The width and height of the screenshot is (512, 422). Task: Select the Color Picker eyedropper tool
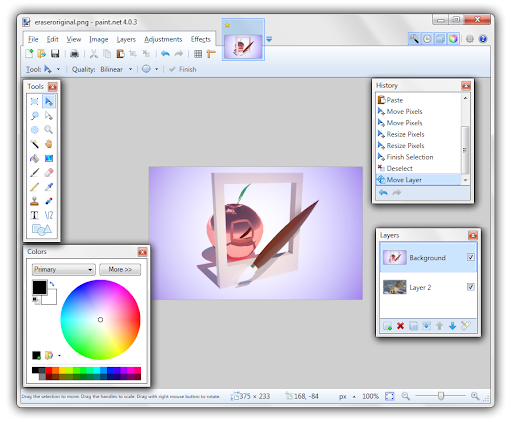pyautogui.click(x=49, y=187)
